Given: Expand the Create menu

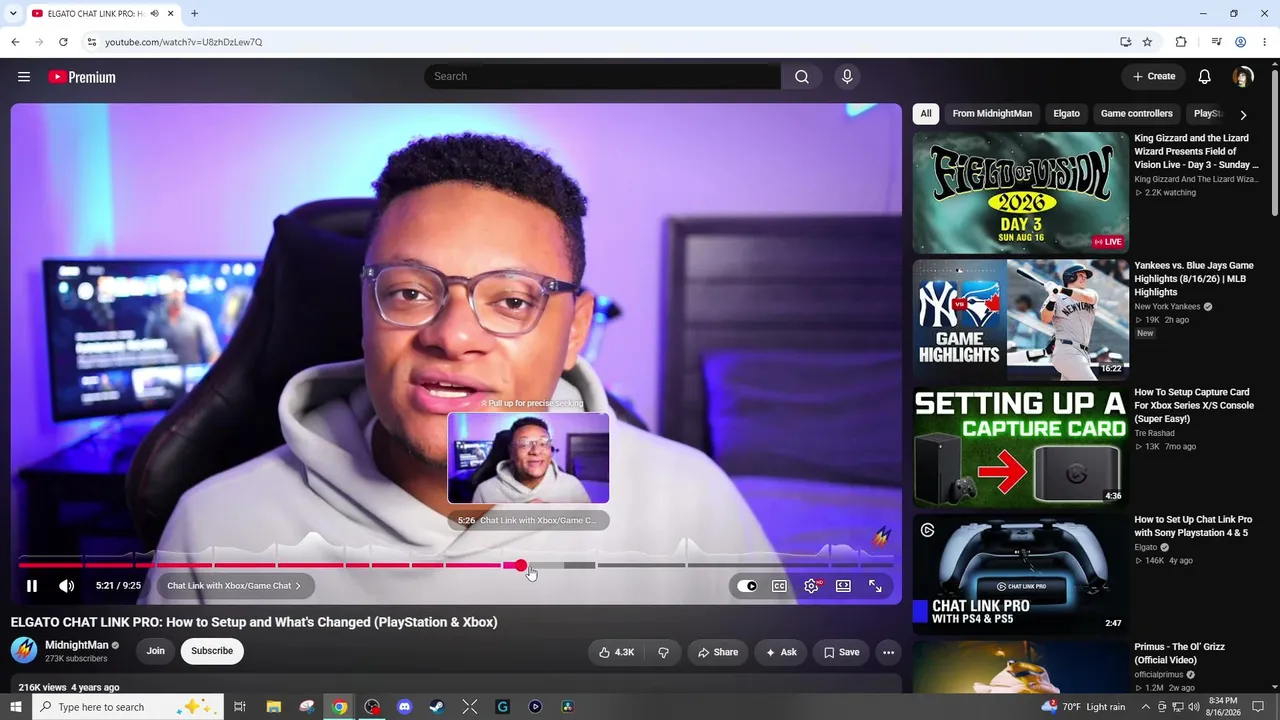Looking at the screenshot, I should coord(1154,77).
